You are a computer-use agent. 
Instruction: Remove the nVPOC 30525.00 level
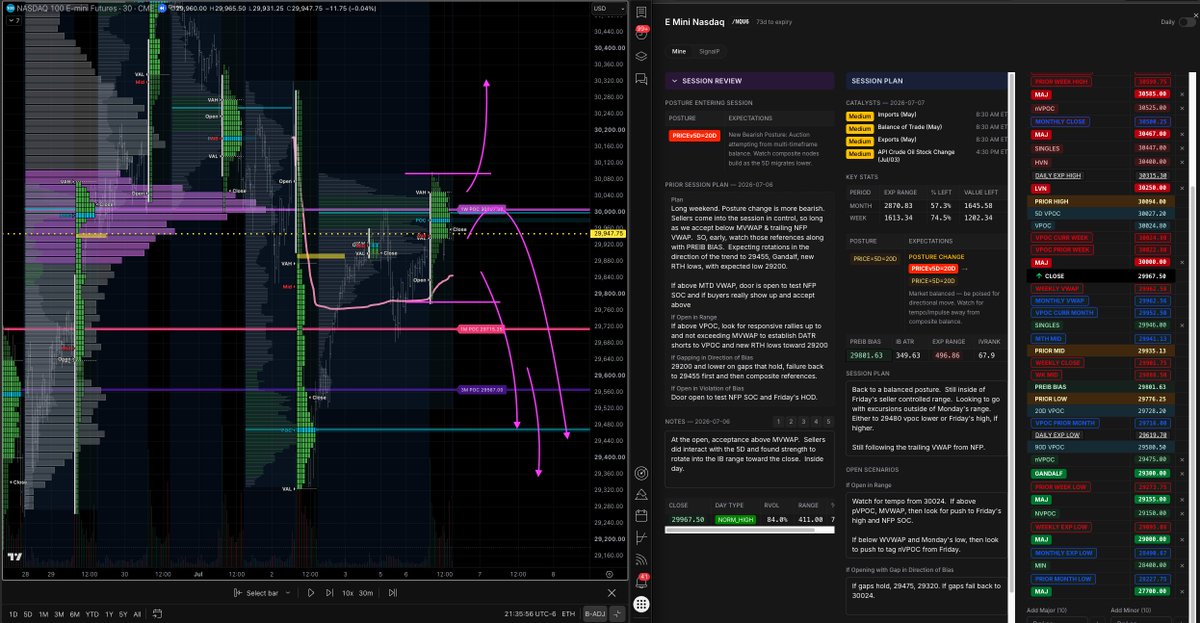(x=1183, y=107)
